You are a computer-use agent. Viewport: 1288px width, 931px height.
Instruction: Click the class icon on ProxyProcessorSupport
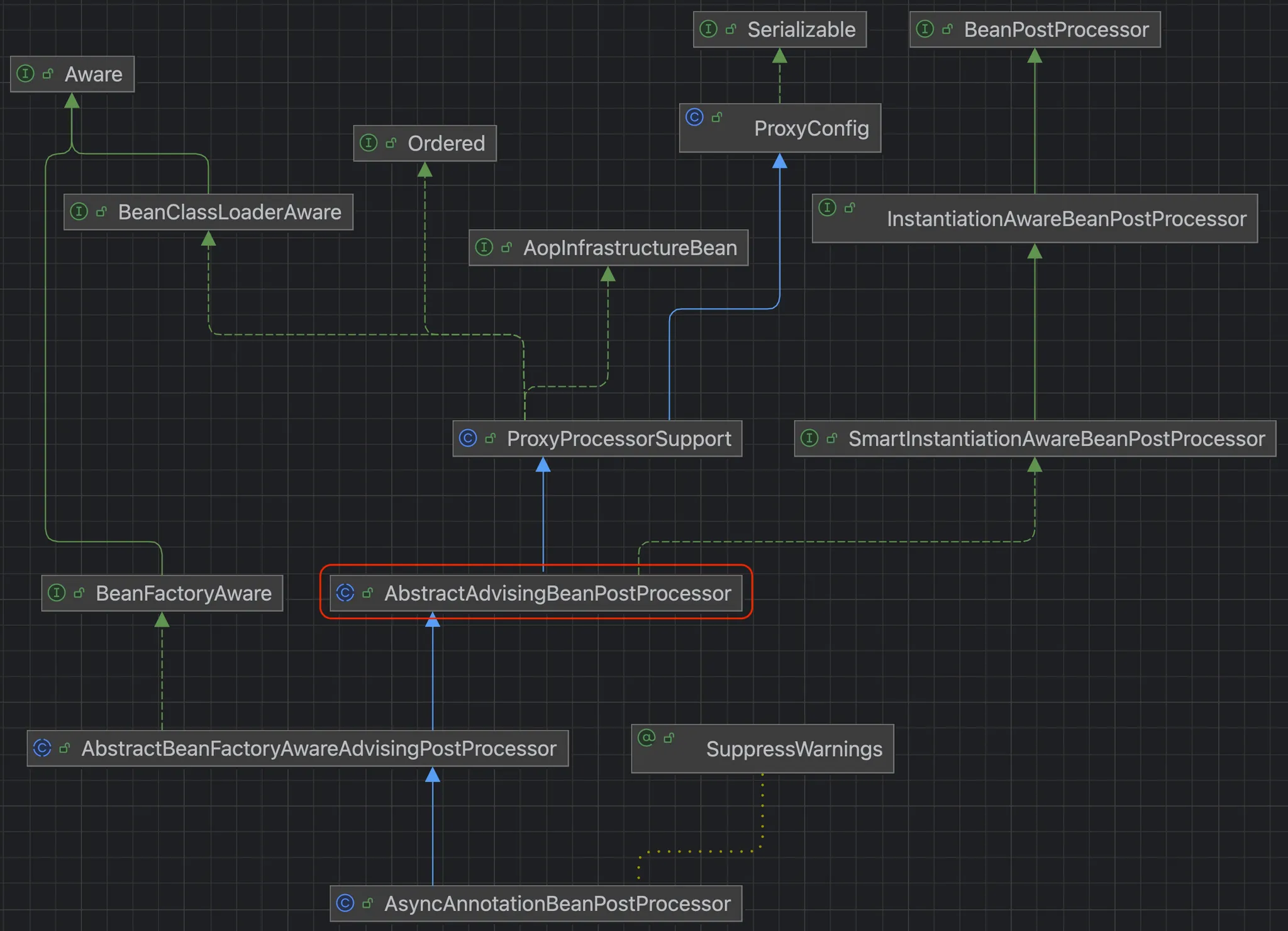click(468, 438)
